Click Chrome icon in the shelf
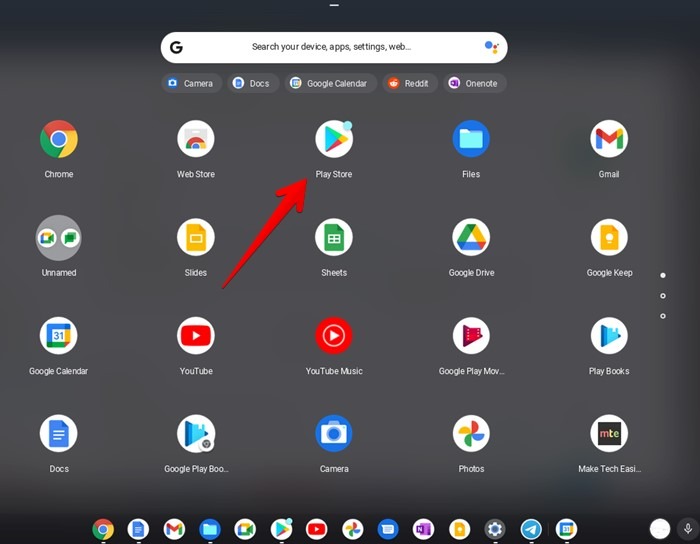Screen dimensions: 700x544 (x=103, y=529)
